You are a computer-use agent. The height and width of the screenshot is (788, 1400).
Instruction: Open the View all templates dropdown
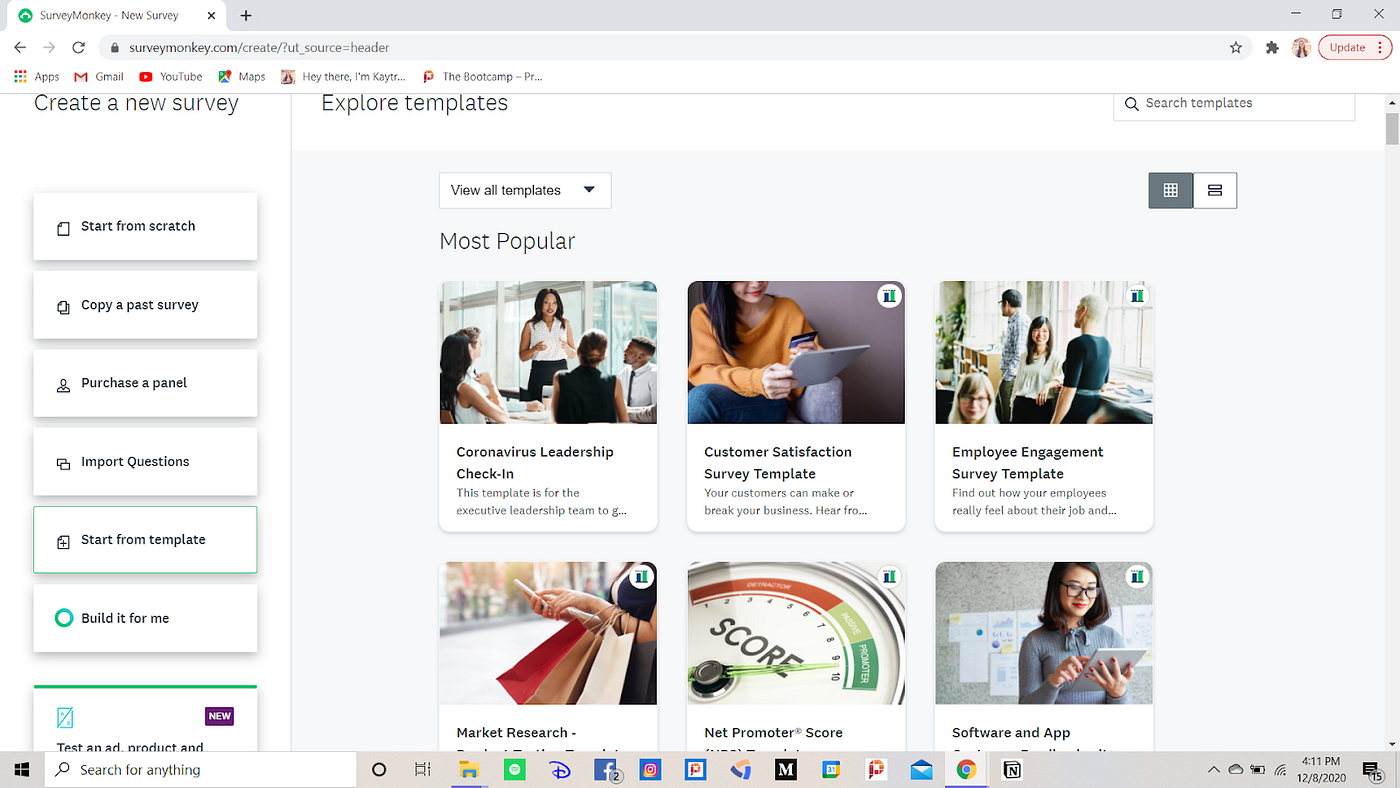pos(524,190)
